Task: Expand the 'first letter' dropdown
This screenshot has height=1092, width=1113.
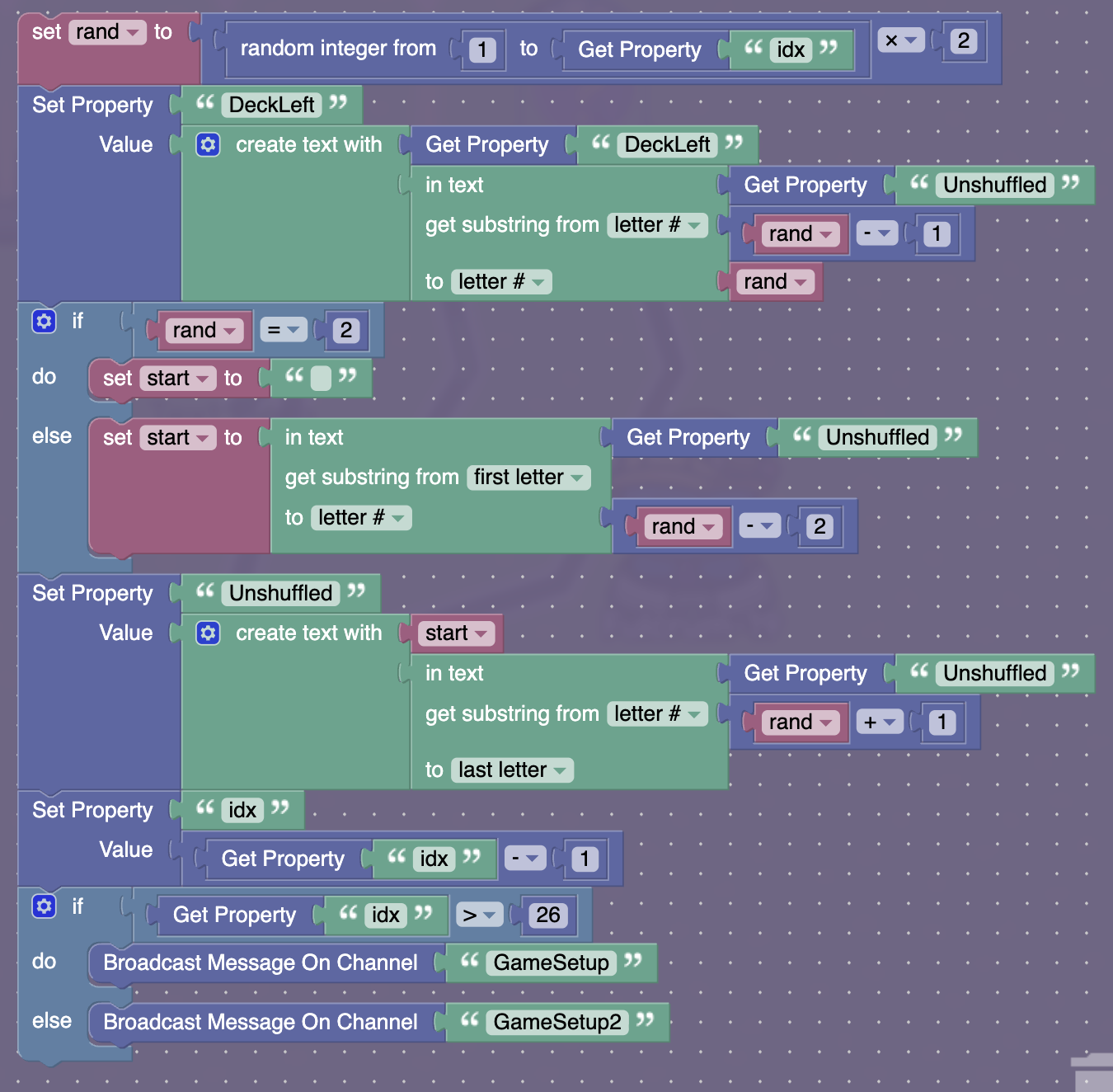Action: [528, 478]
